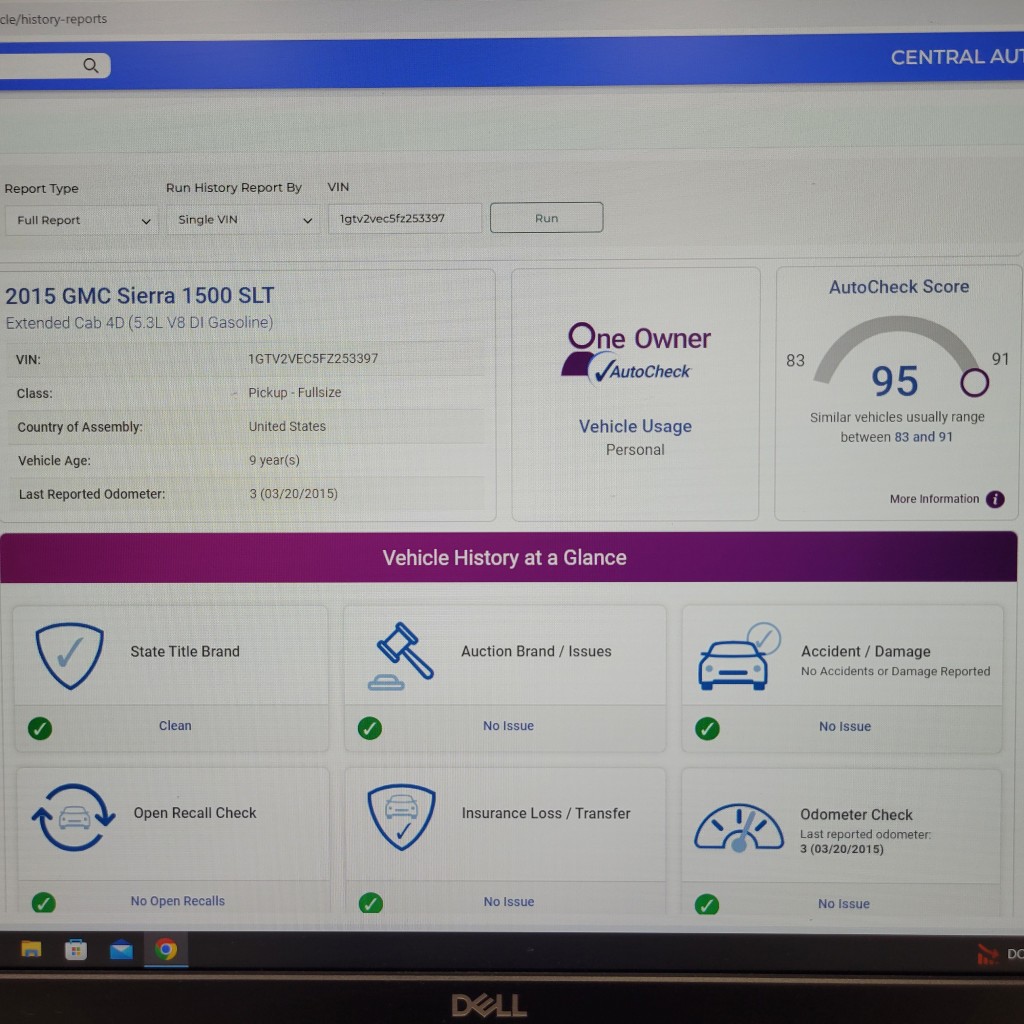The width and height of the screenshot is (1024, 1024).
Task: Open the Single VIN dropdown
Action: tap(242, 220)
